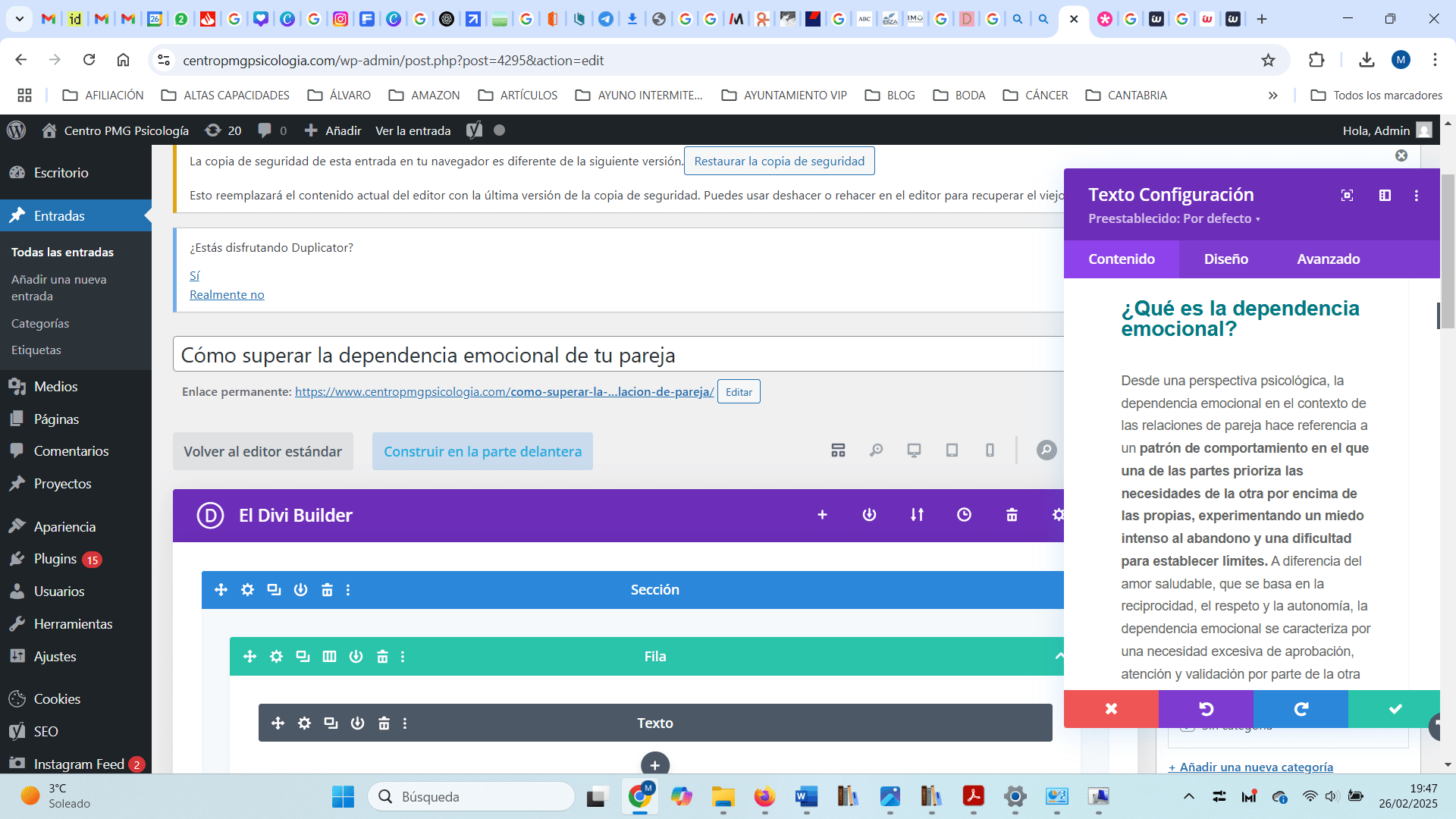Collapse the Fila row chevron
The width and height of the screenshot is (1456, 819).
click(1059, 656)
